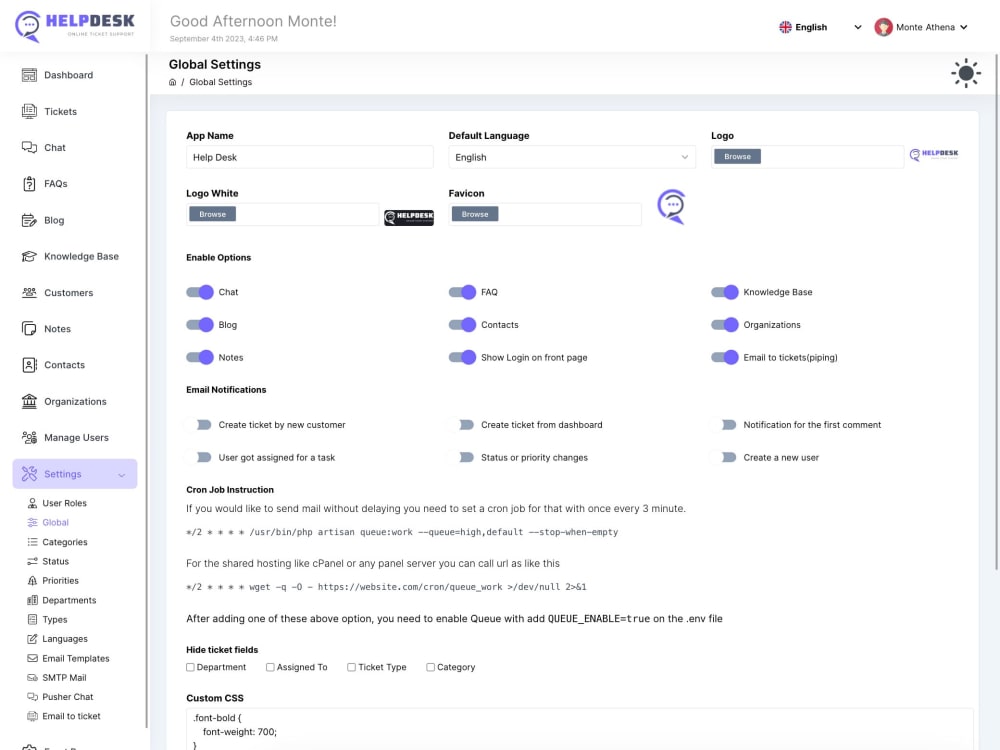Click the User Roles submenu icon
The width and height of the screenshot is (1000, 750).
[x=33, y=503]
